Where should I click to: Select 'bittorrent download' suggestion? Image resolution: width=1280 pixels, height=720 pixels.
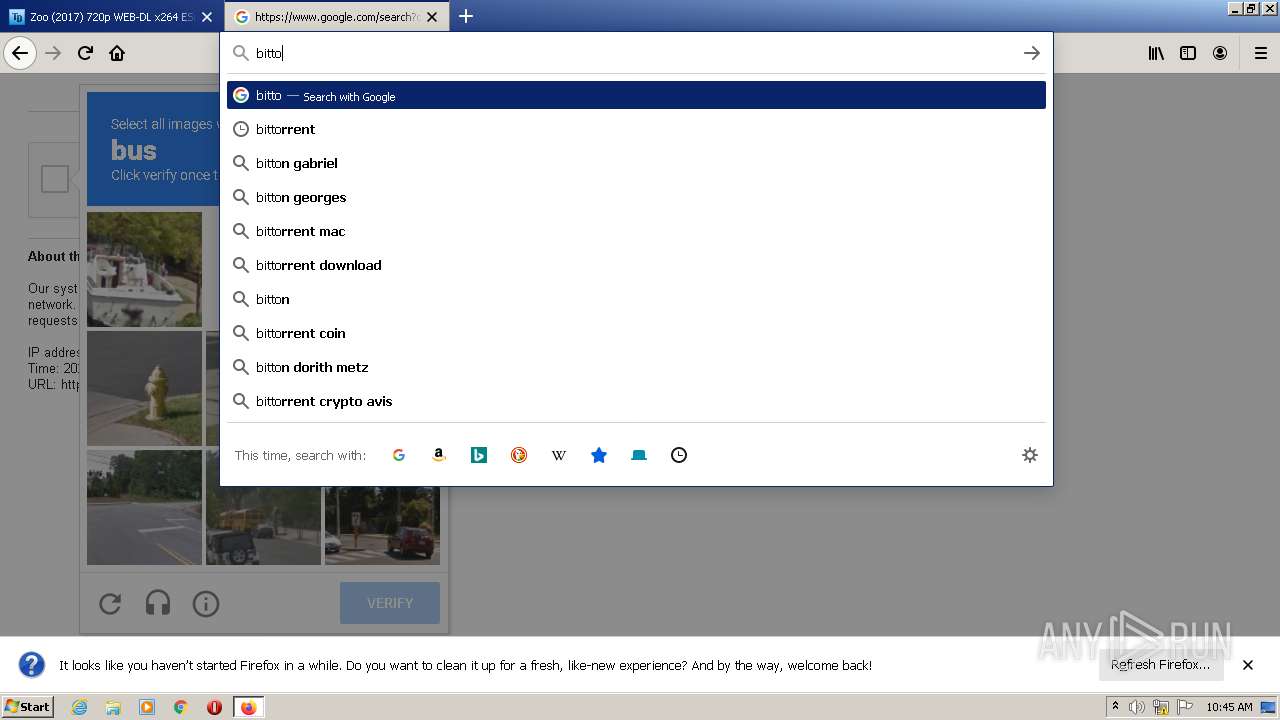click(636, 265)
